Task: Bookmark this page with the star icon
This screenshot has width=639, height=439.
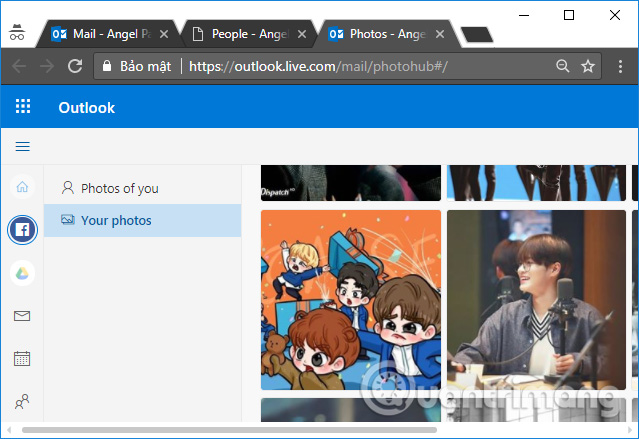Action: [588, 66]
